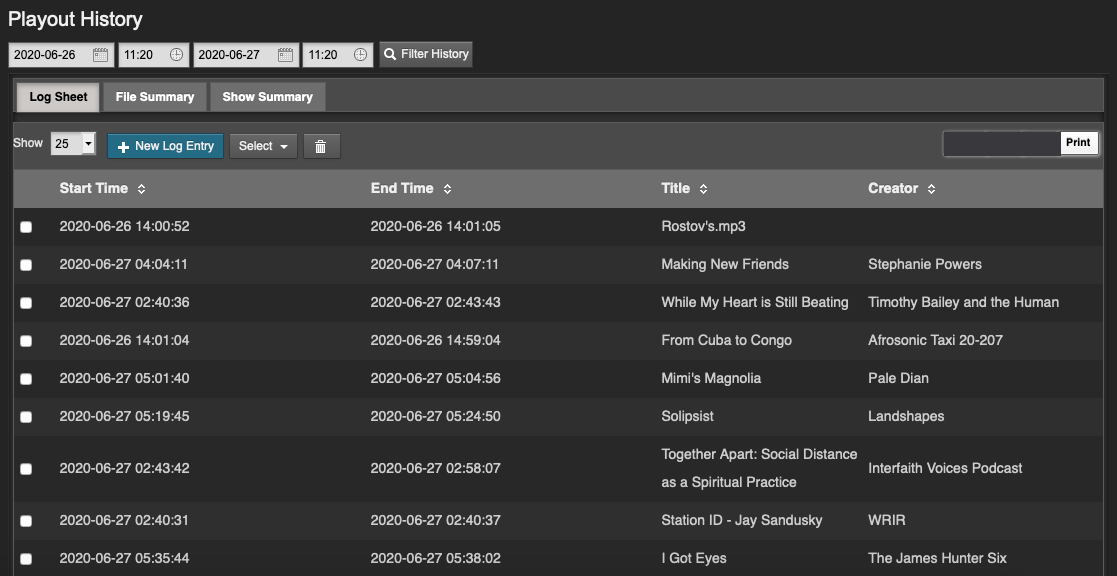Sort by End Time column arrows

pos(447,189)
